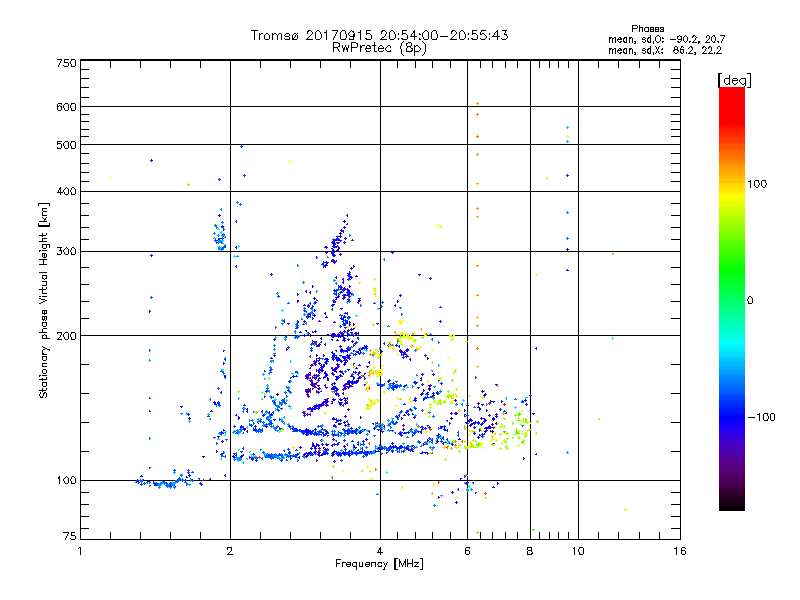Screen dimensions: 800x600
Task: Click y-axis tick label '600'
Action: point(66,107)
